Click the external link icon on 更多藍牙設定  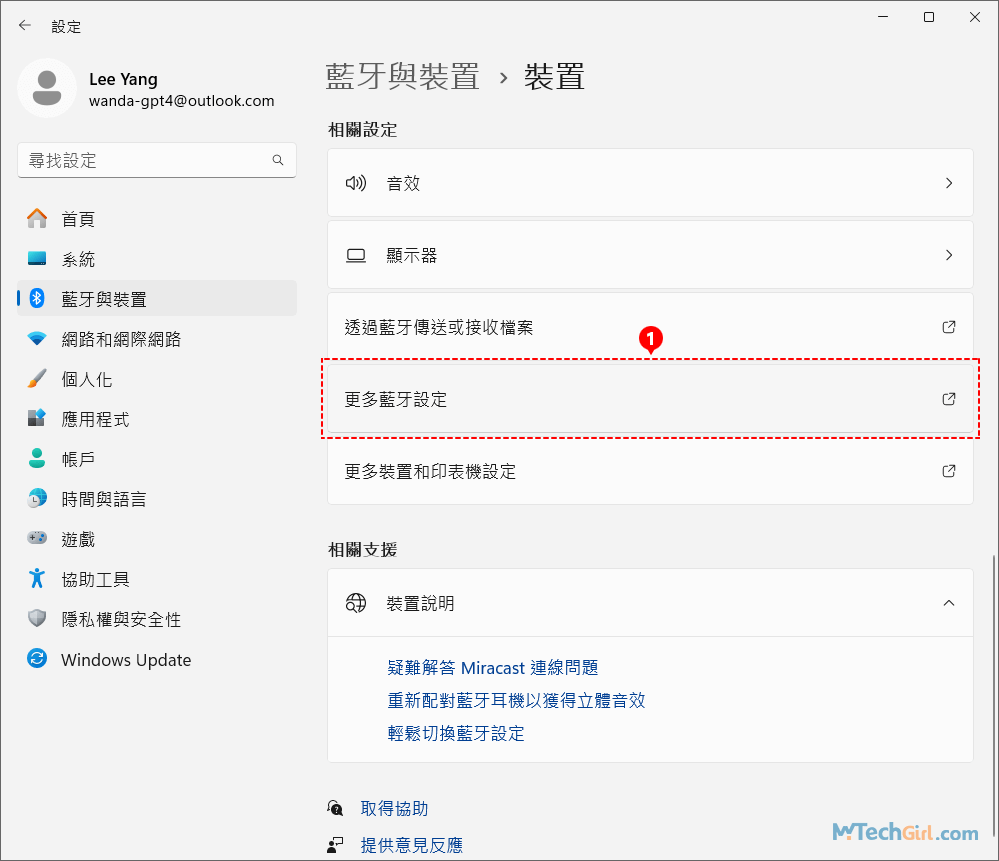[x=948, y=398]
